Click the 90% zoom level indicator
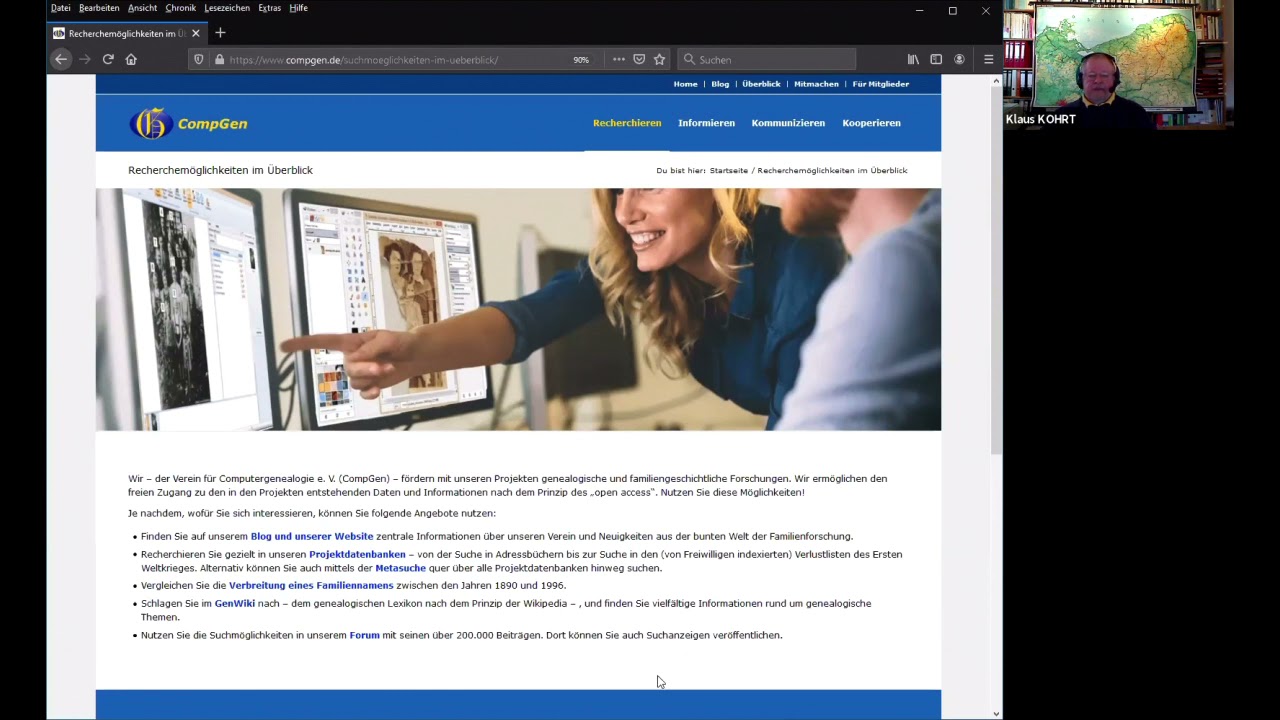Screen dimensions: 1280x720 coord(581,60)
